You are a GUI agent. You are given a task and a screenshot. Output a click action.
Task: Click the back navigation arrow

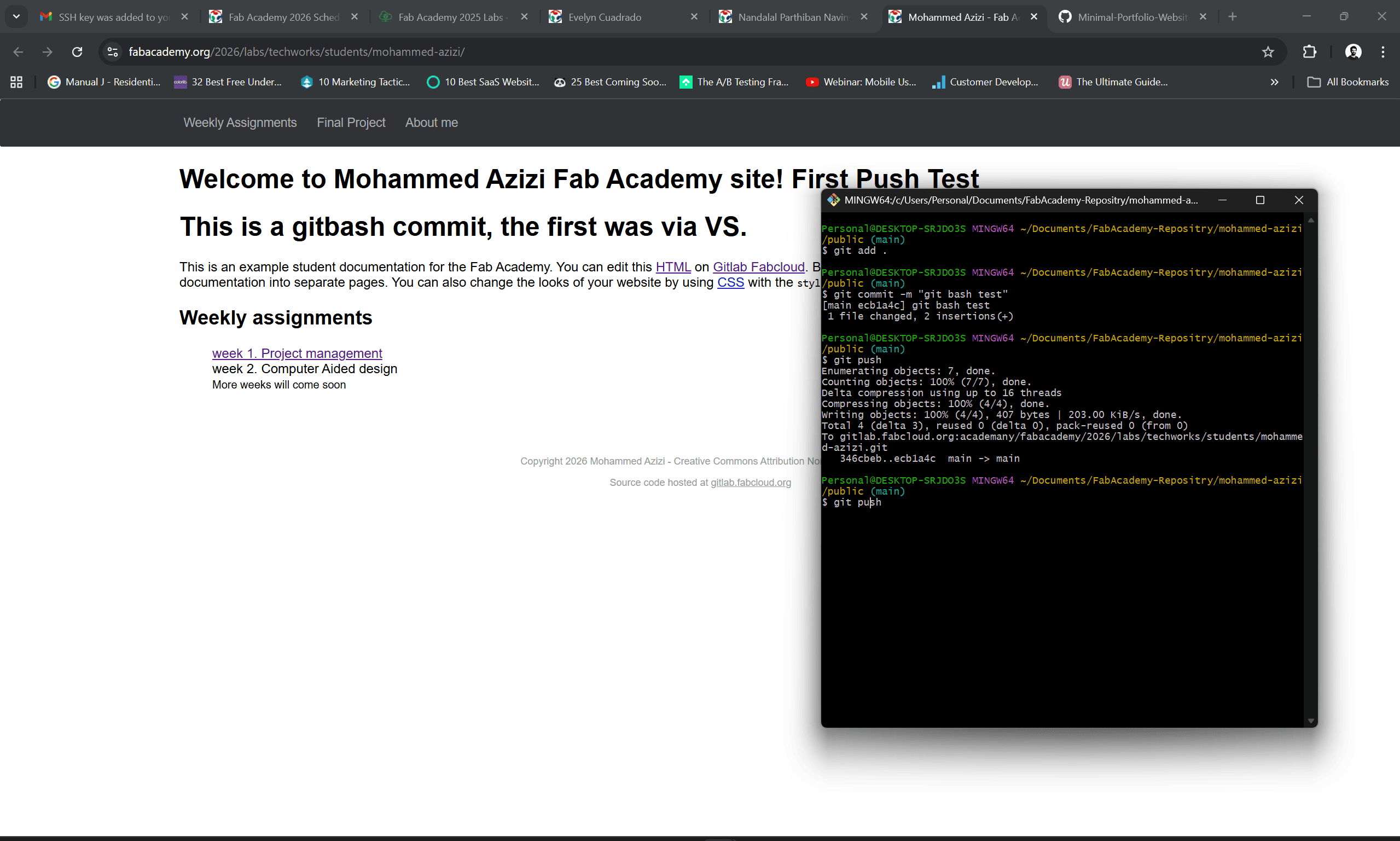18,51
